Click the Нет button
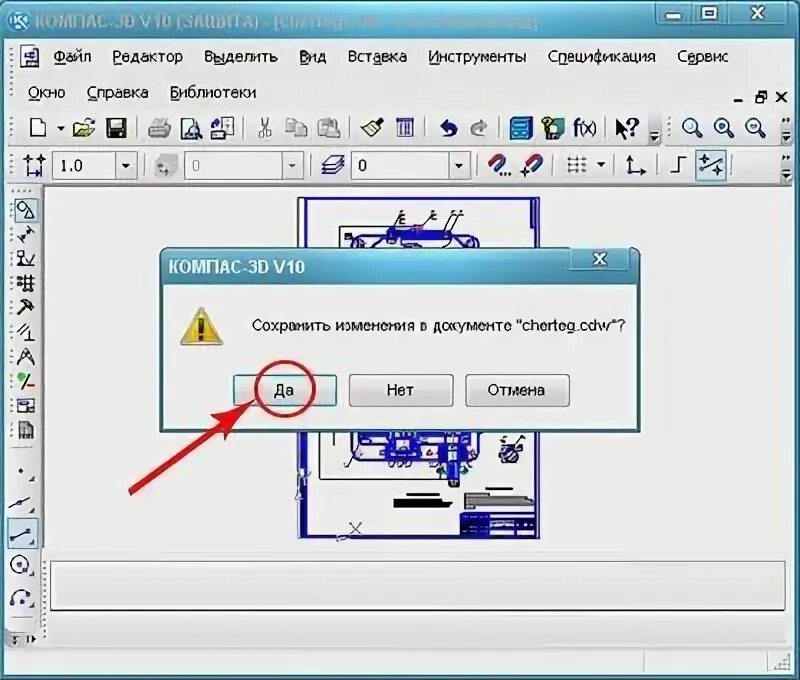This screenshot has height=680, width=800. (x=401, y=390)
